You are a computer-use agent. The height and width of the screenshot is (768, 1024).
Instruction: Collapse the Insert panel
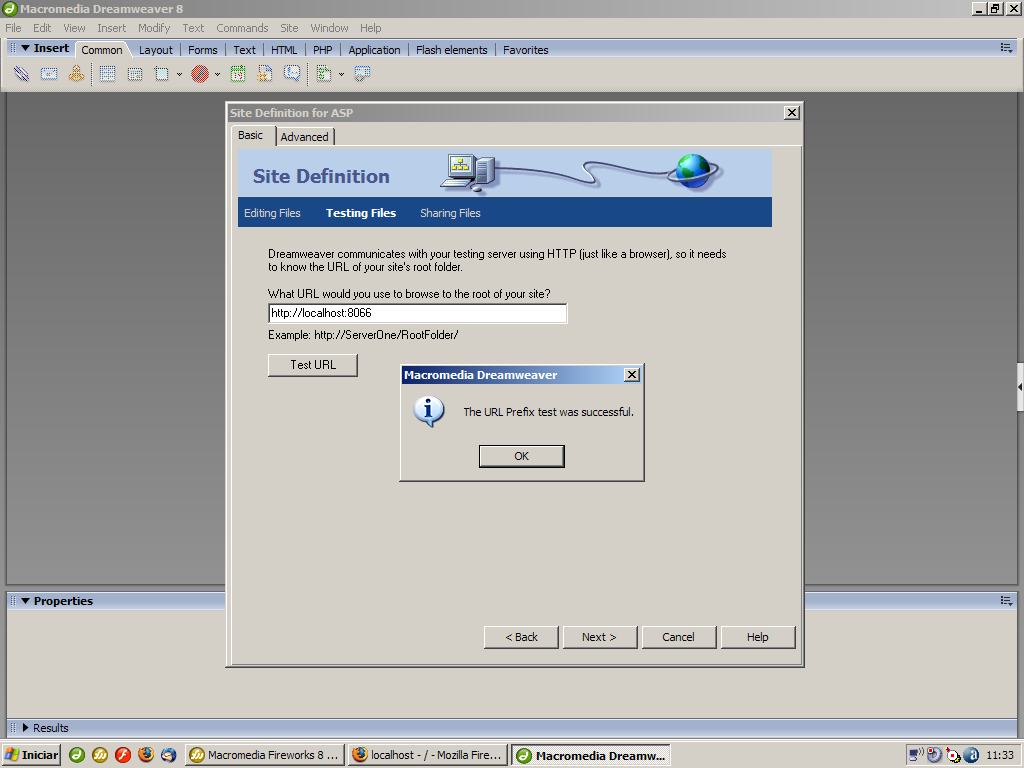25,48
